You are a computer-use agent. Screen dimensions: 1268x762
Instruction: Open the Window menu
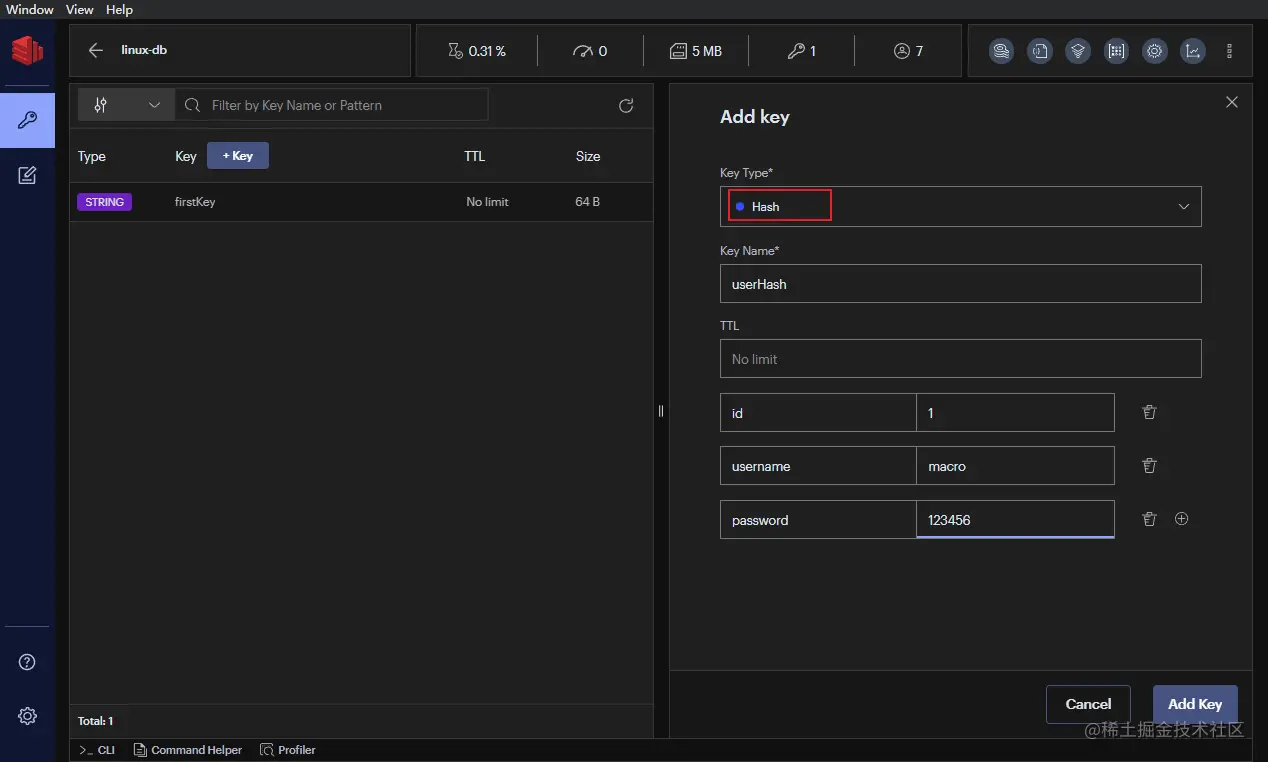pyautogui.click(x=30, y=9)
